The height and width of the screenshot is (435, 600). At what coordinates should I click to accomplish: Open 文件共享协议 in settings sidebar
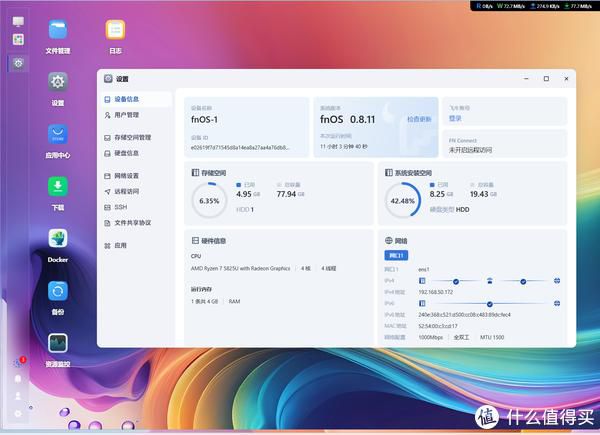tap(136, 223)
